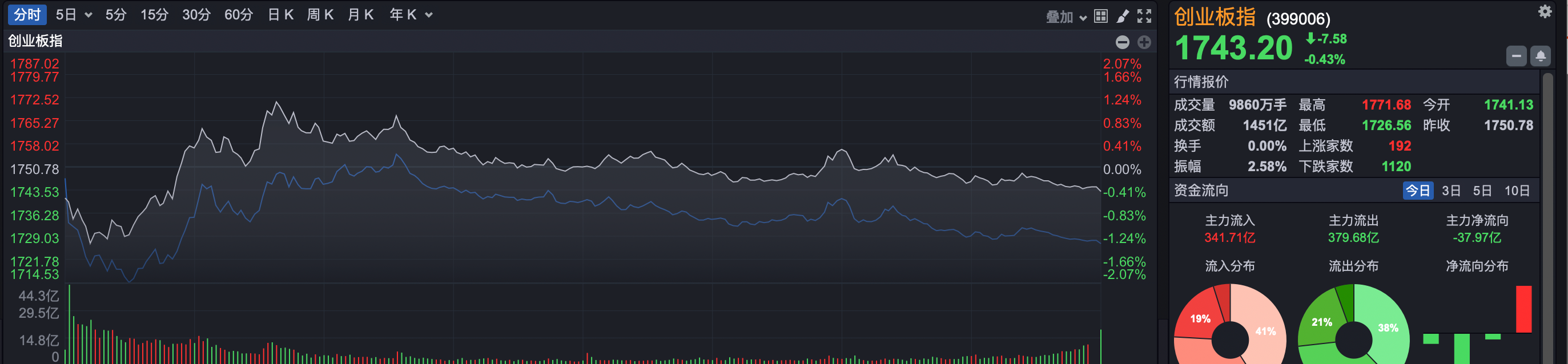
Task: Click the 最低 value 1726.56
Action: click(x=1386, y=126)
